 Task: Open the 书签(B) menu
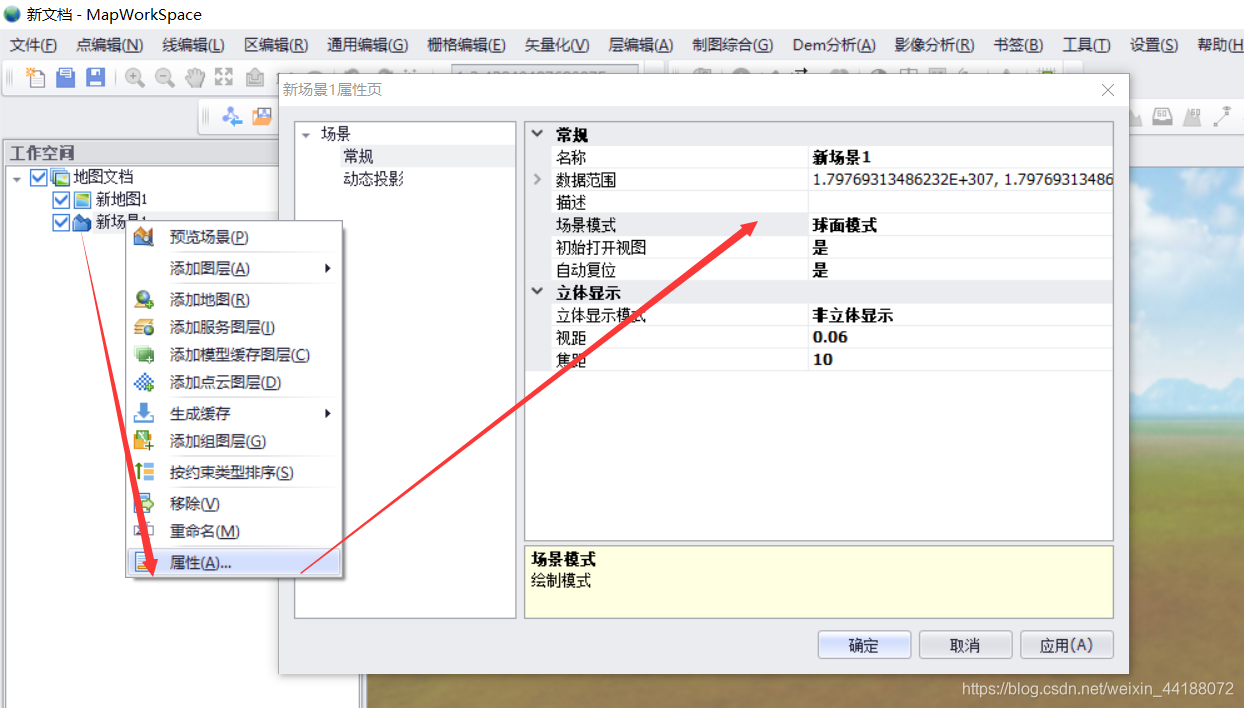[x=1018, y=45]
